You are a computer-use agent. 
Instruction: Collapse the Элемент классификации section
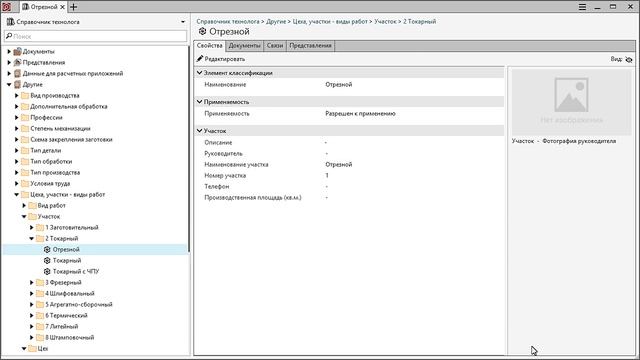point(199,73)
